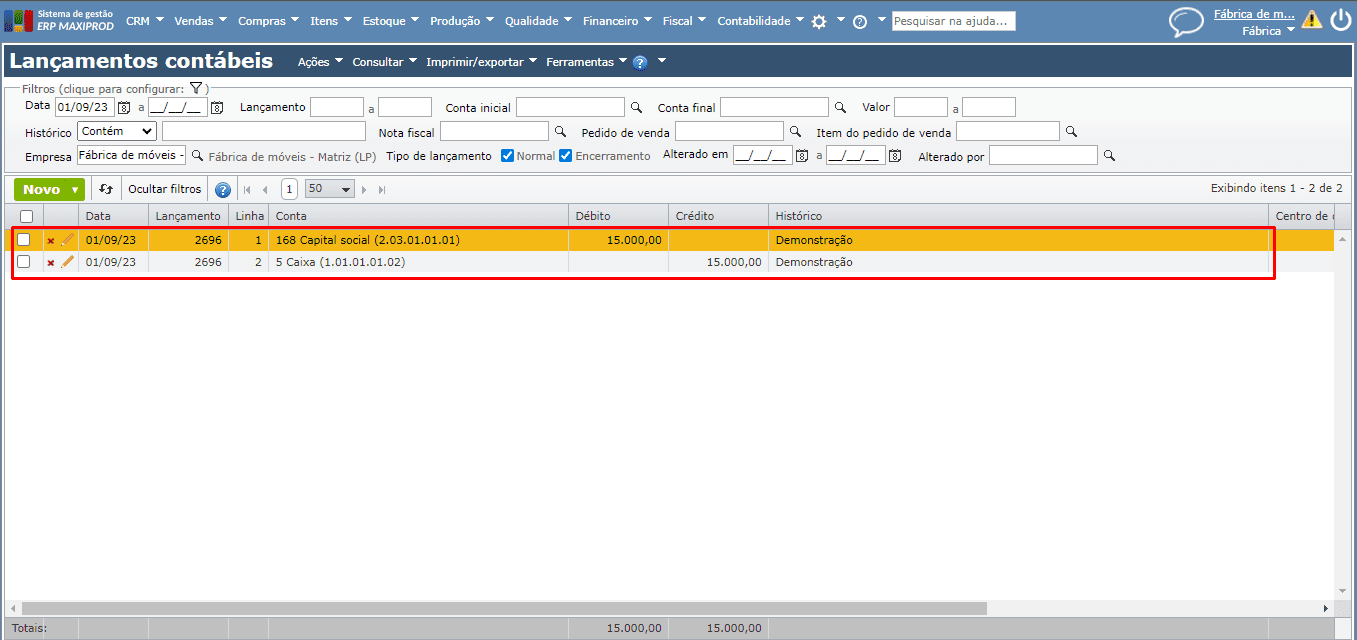This screenshot has width=1357, height=640.
Task: Edit the Caixa line with pencil
Action: point(68,262)
